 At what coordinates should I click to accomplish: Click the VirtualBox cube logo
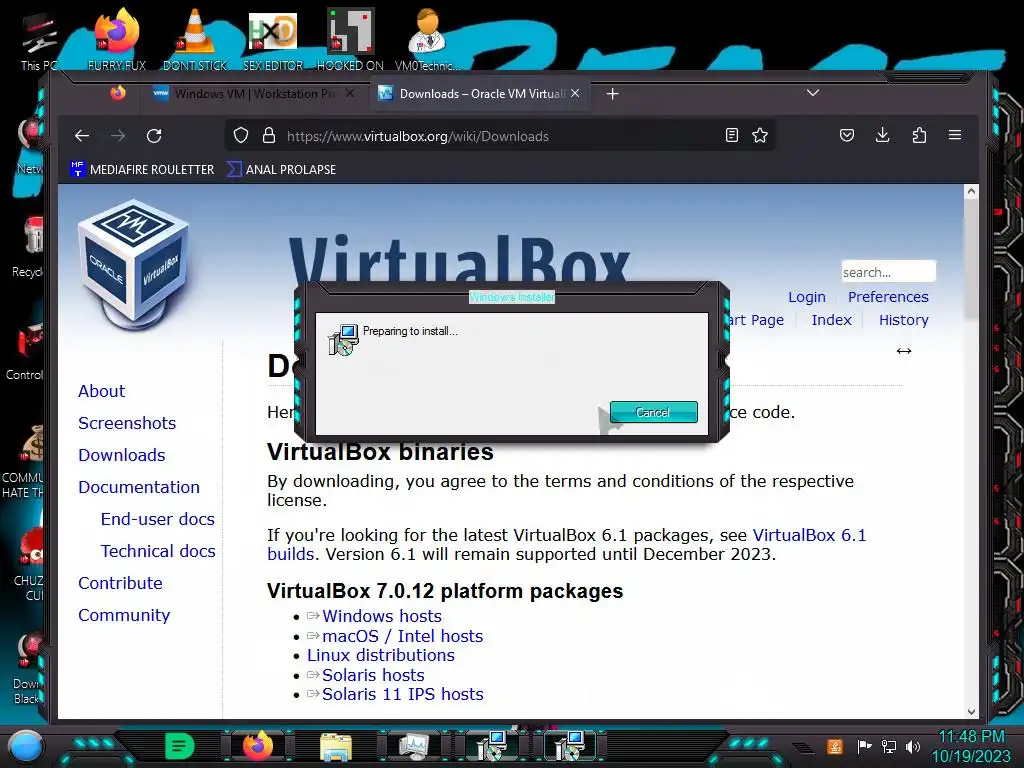[133, 262]
